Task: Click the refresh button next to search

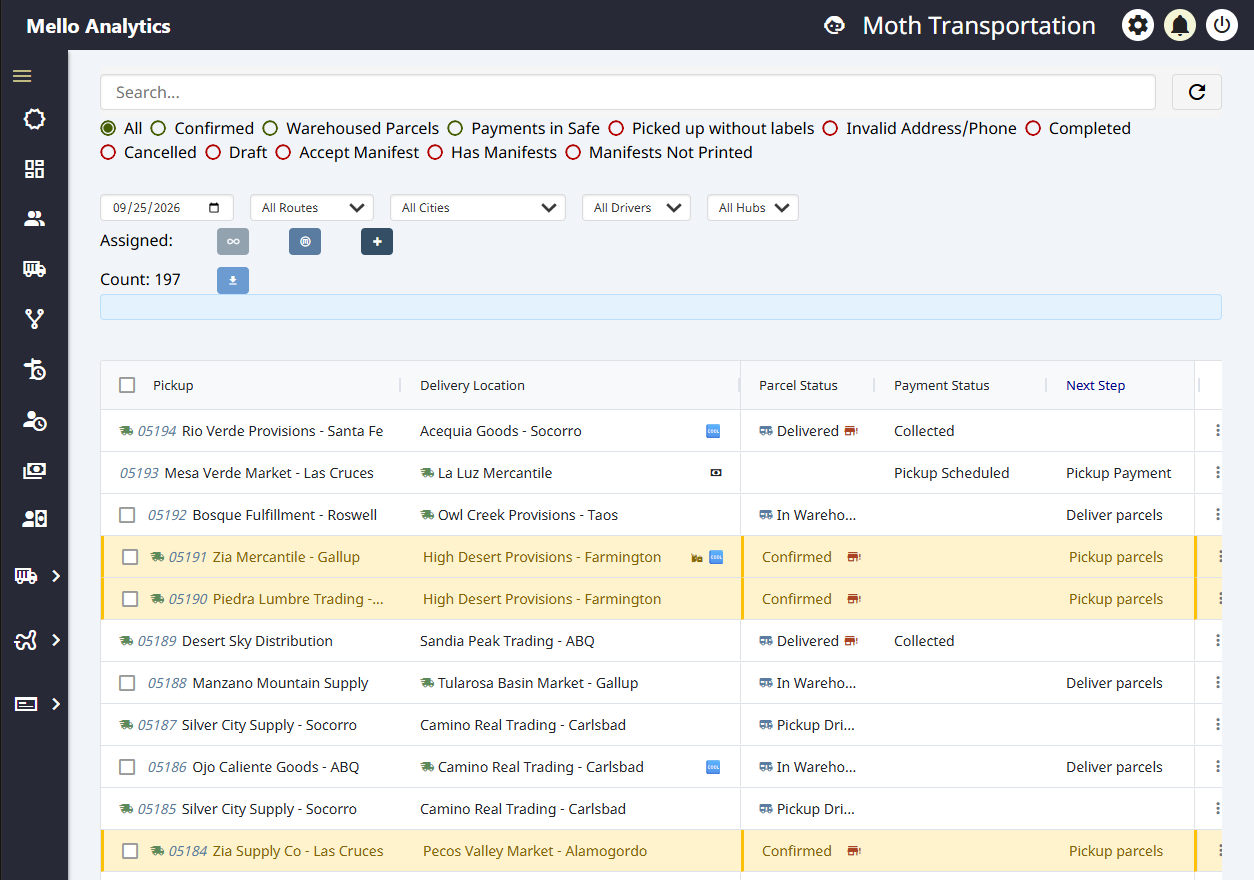Action: click(1197, 92)
